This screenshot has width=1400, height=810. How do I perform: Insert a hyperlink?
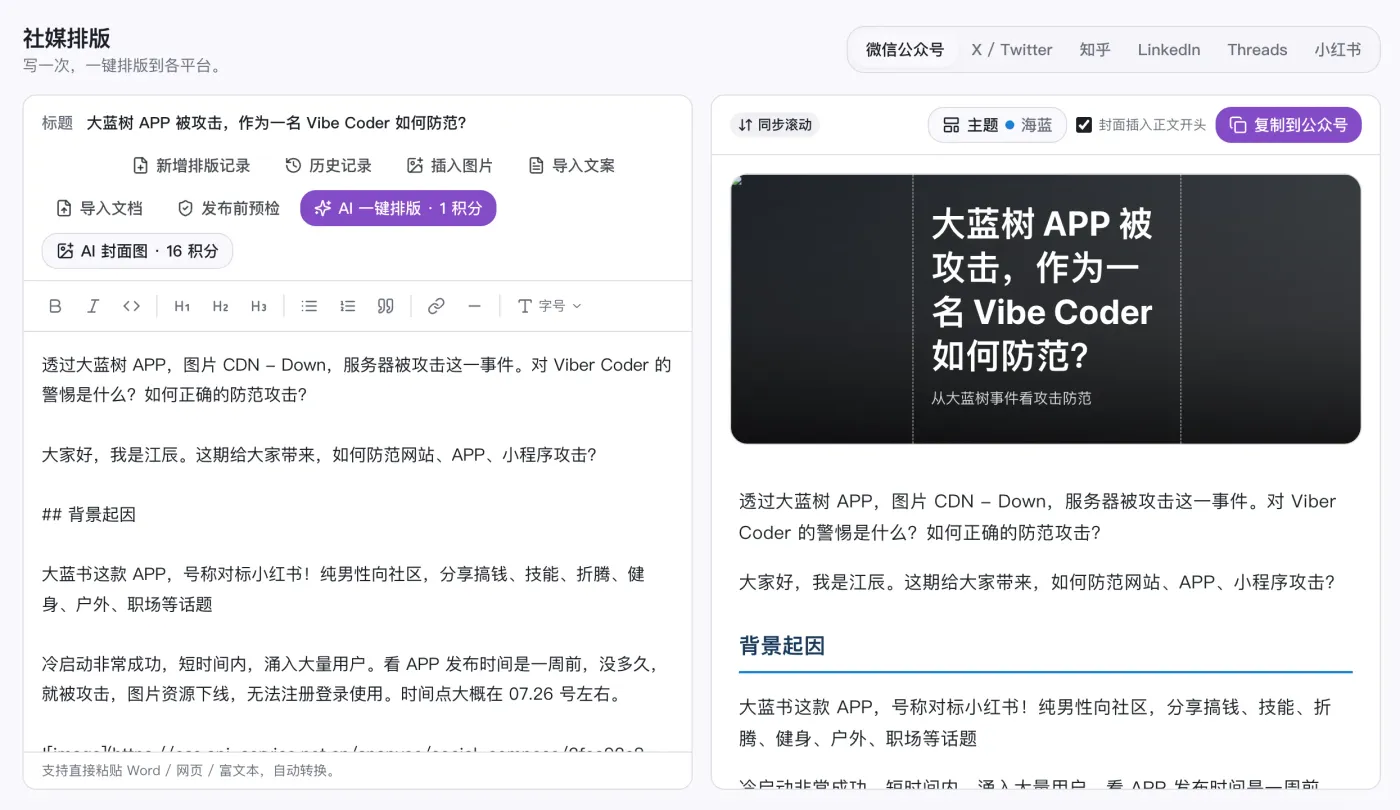tap(436, 306)
